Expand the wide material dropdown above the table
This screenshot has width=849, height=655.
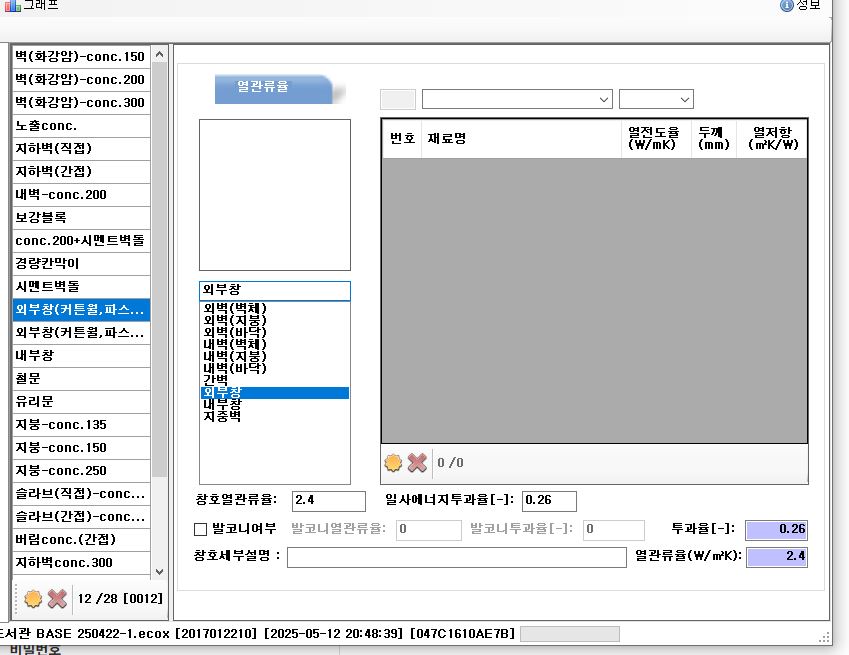tap(516, 99)
